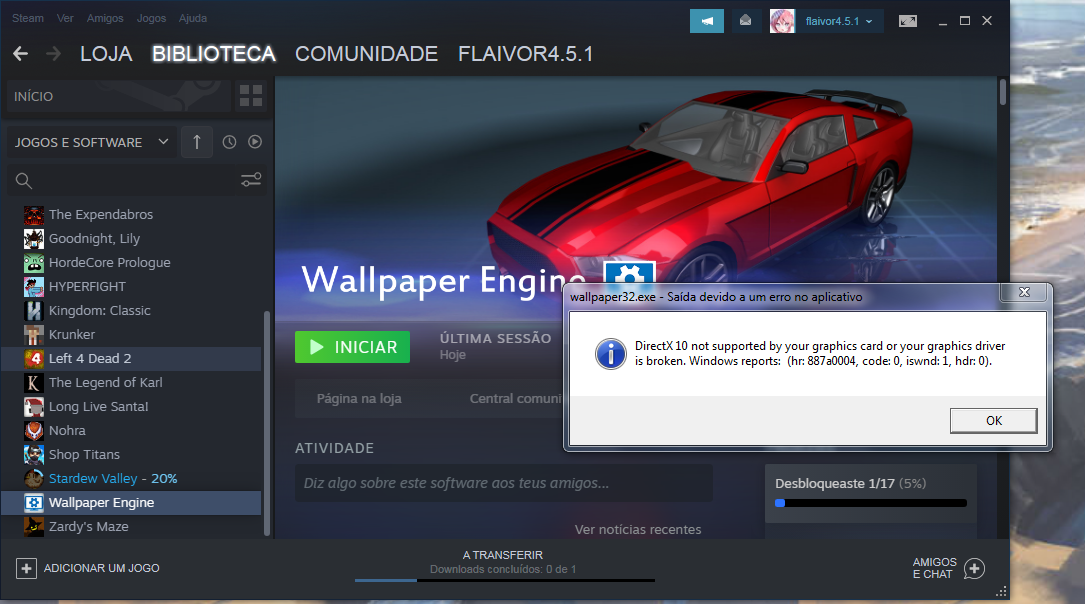Close the wallpaper32.exe error dialog
Image resolution: width=1085 pixels, height=604 pixels.
[x=1024, y=293]
